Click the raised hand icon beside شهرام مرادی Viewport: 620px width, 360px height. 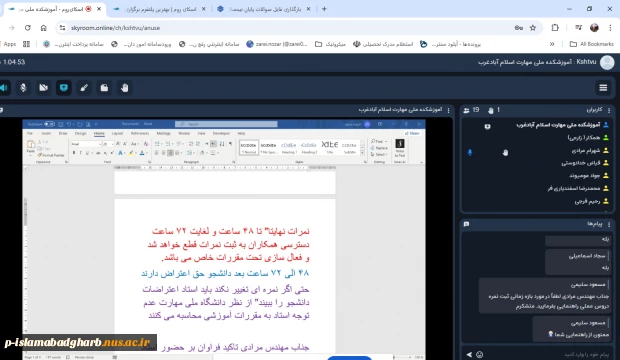(x=505, y=152)
